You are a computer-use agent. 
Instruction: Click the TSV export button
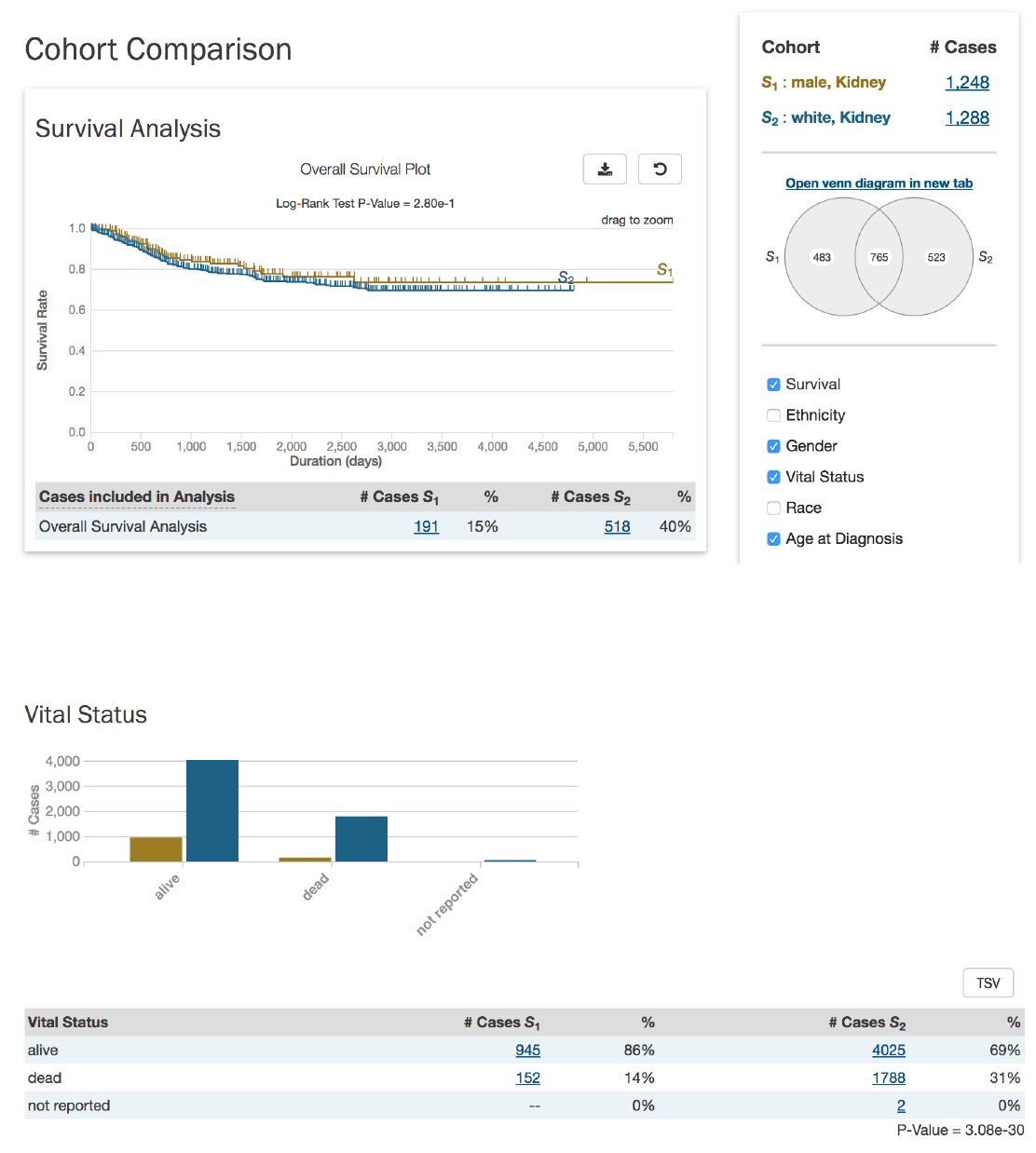pyautogui.click(x=988, y=983)
